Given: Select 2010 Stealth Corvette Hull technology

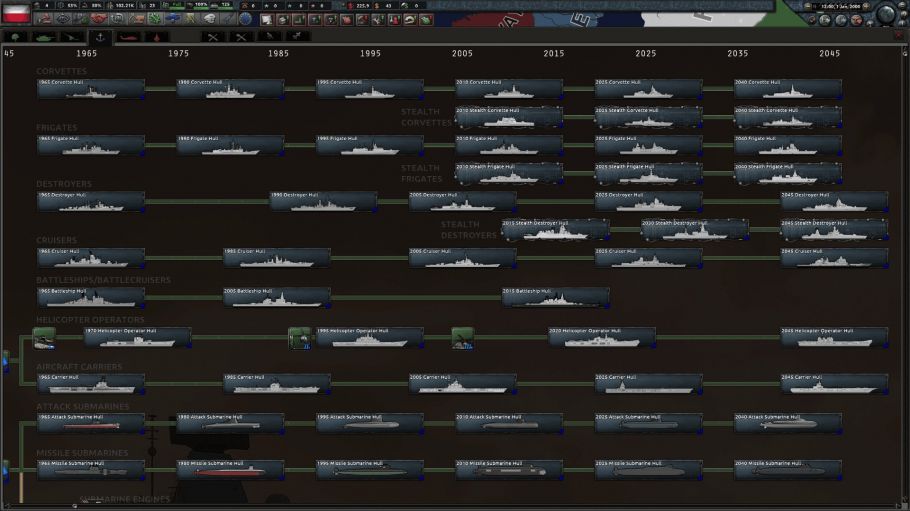Looking at the screenshot, I should pyautogui.click(x=509, y=117).
